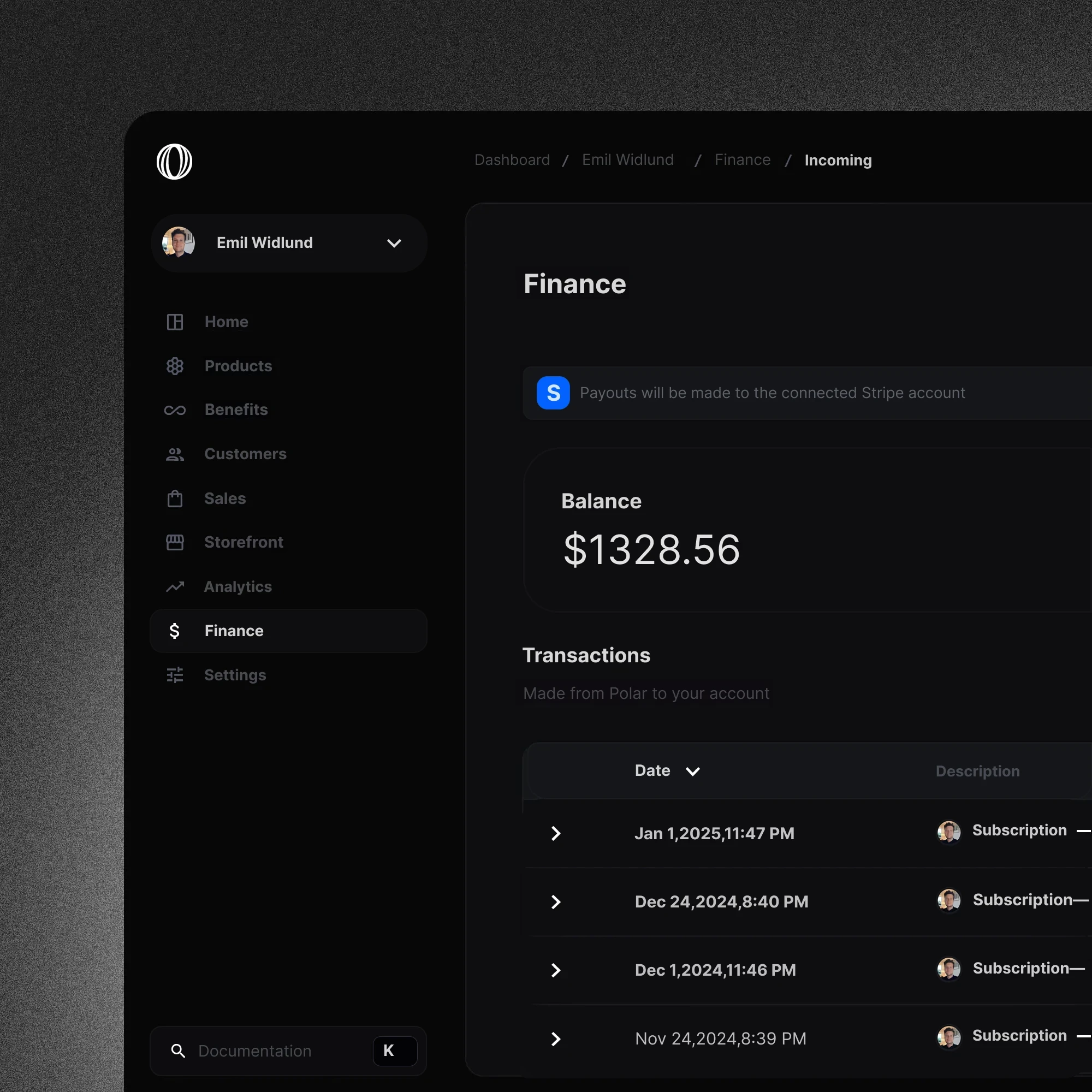Click the Customers people icon
The width and height of the screenshot is (1092, 1092).
(x=175, y=454)
